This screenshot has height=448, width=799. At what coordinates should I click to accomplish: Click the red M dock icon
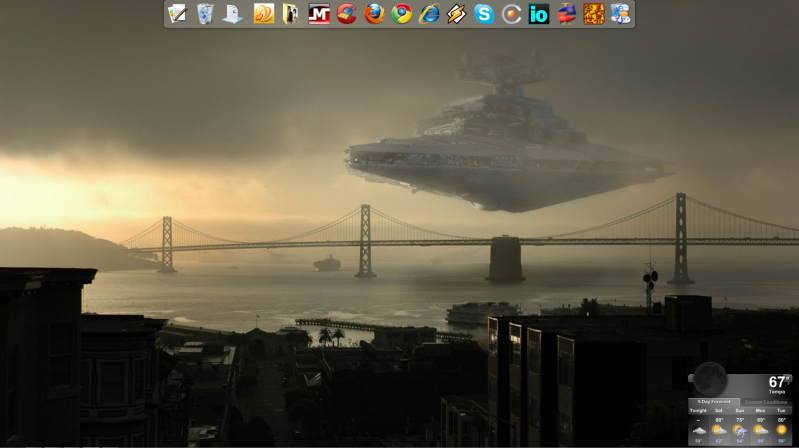tap(319, 14)
